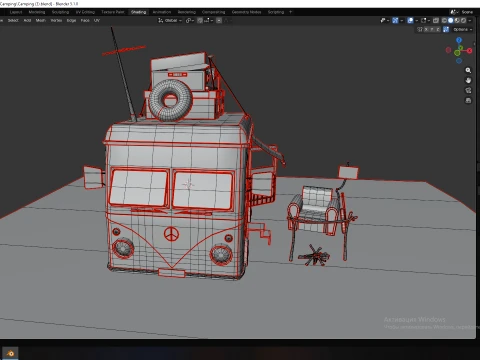Switch perspective/orthographic view icon
Viewport: 480px width, 360px height.
(468, 100)
